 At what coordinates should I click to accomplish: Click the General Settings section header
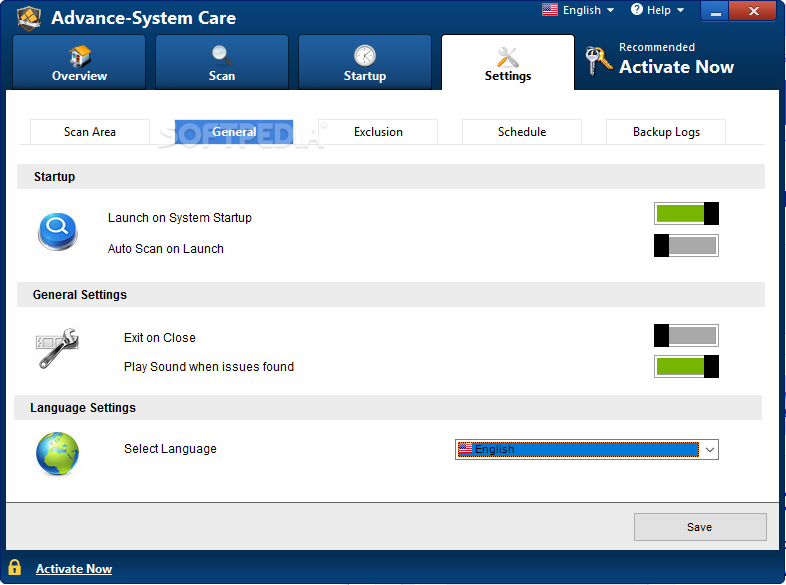[x=391, y=294]
